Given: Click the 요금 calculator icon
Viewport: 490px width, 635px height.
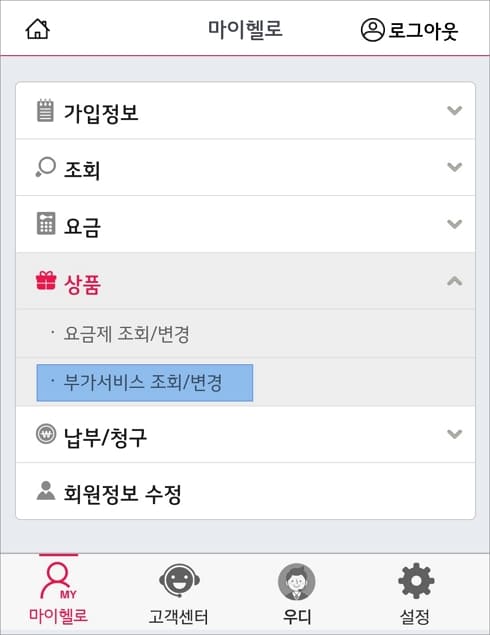Looking at the screenshot, I should coord(46,223).
